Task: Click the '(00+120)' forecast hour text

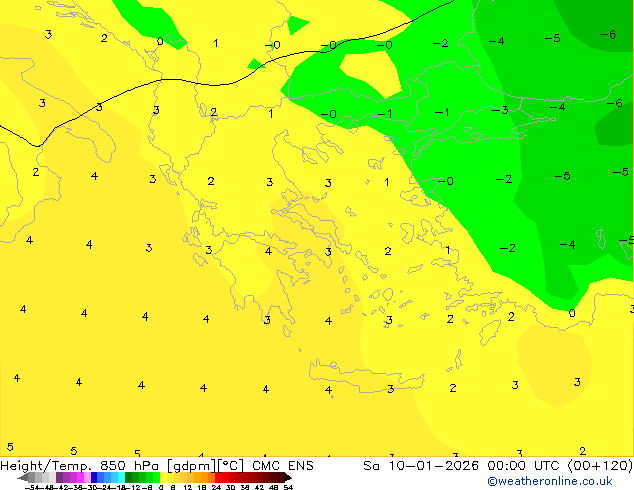Action: [600, 465]
